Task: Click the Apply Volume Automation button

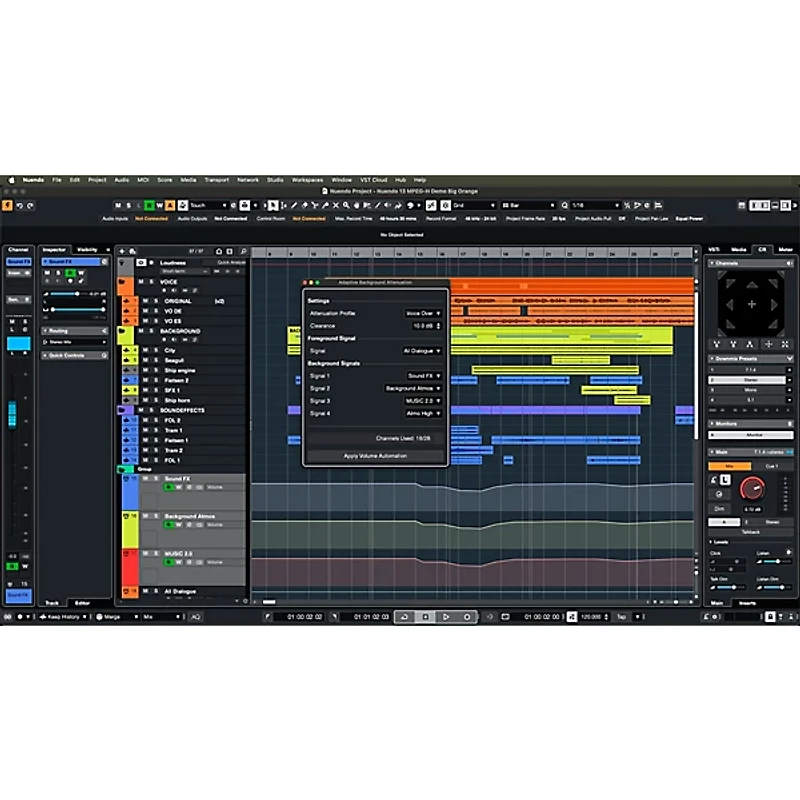Action: [x=375, y=456]
